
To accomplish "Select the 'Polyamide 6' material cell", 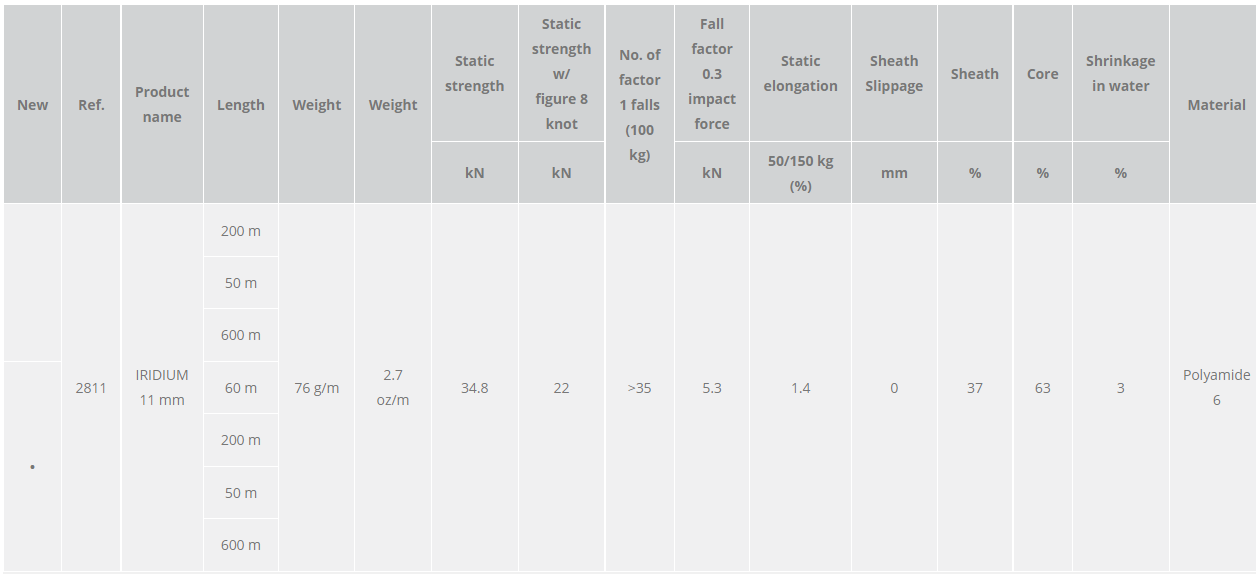I will pos(1216,388).
